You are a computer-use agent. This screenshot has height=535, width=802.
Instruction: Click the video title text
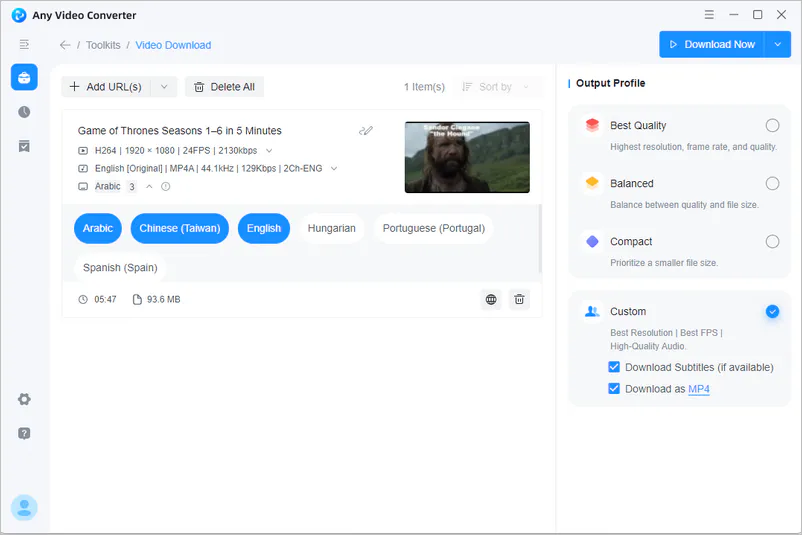pos(180,131)
